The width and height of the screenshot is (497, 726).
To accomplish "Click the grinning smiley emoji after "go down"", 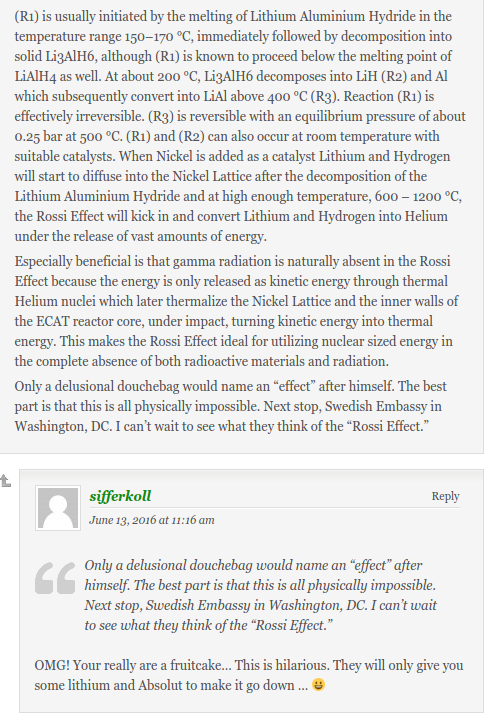I will click(x=318, y=684).
